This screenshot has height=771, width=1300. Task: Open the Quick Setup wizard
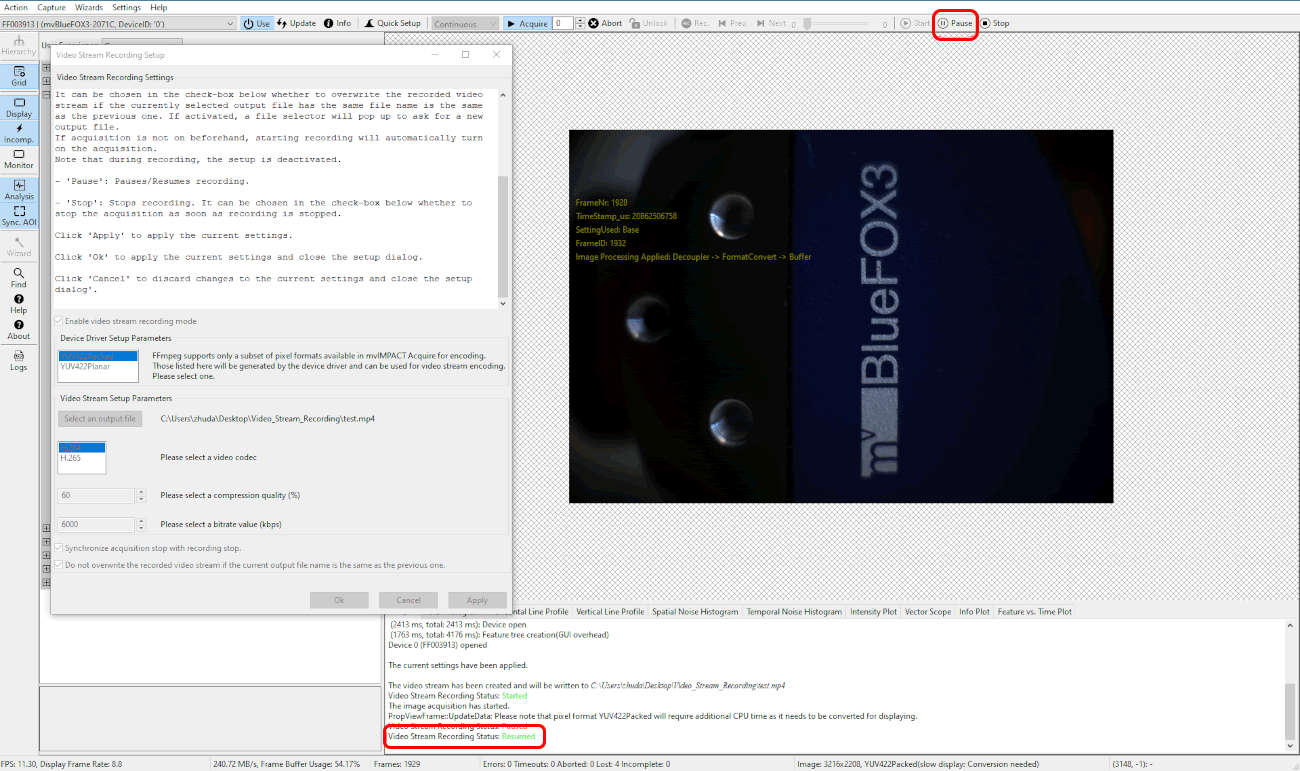click(392, 23)
